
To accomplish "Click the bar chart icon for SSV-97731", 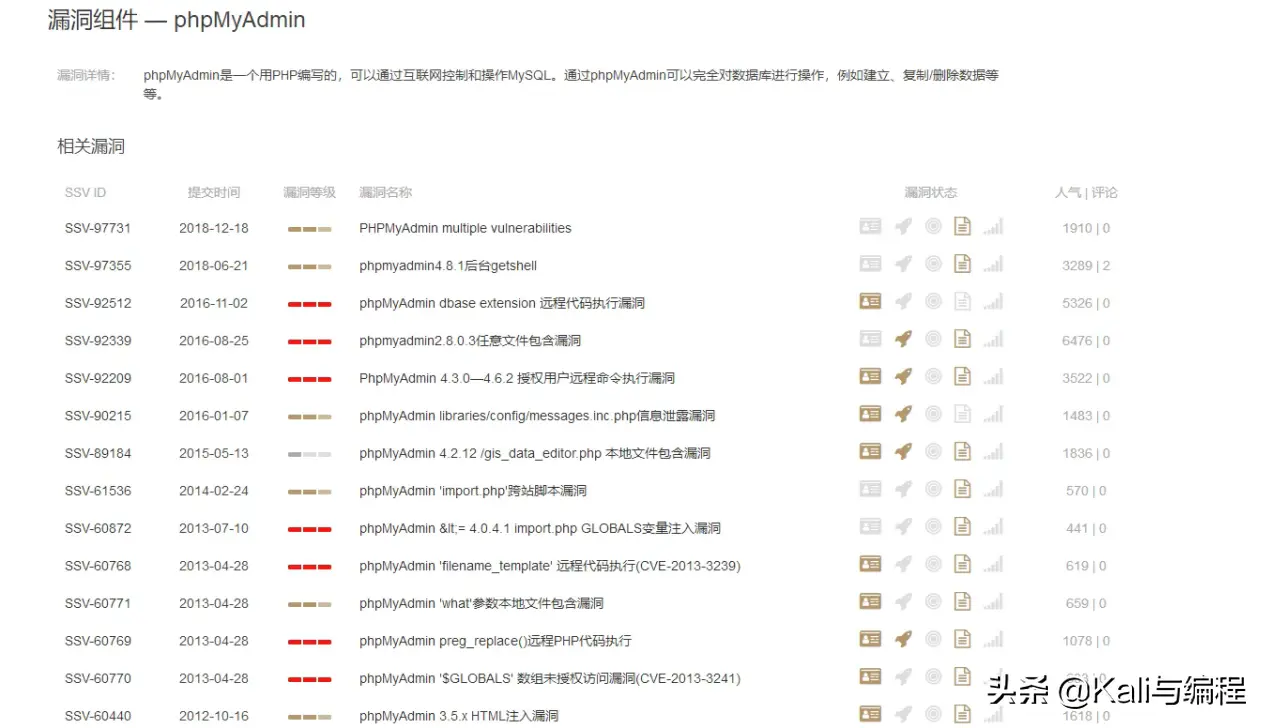I will point(992,227).
